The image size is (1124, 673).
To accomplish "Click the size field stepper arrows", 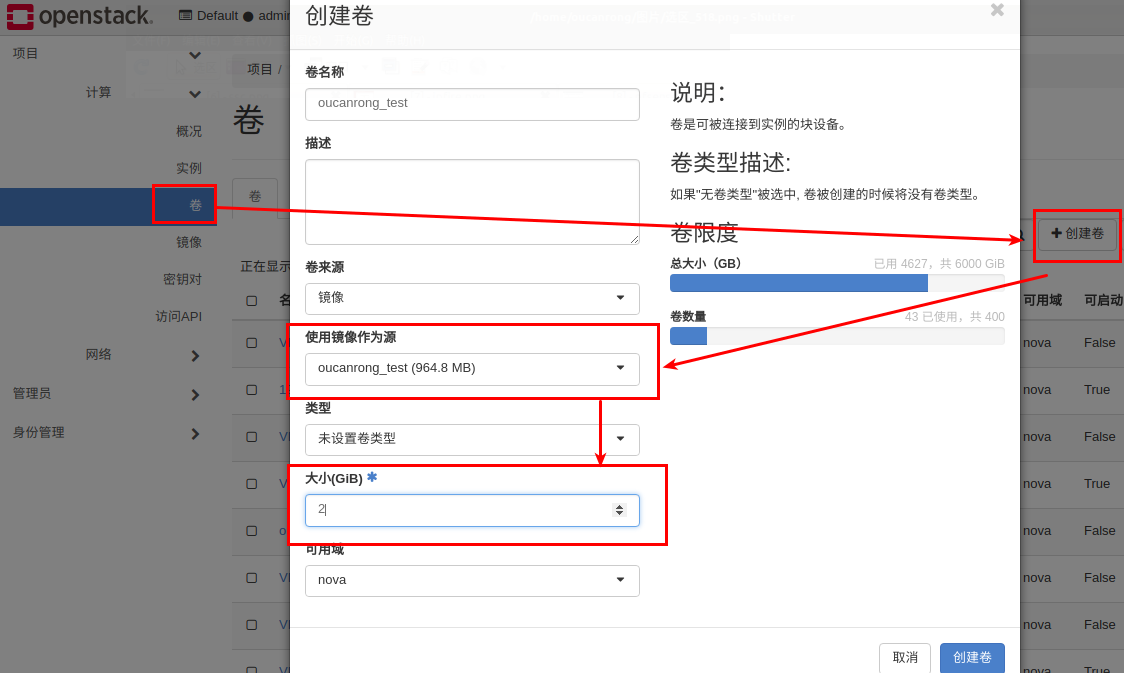I will 619,510.
